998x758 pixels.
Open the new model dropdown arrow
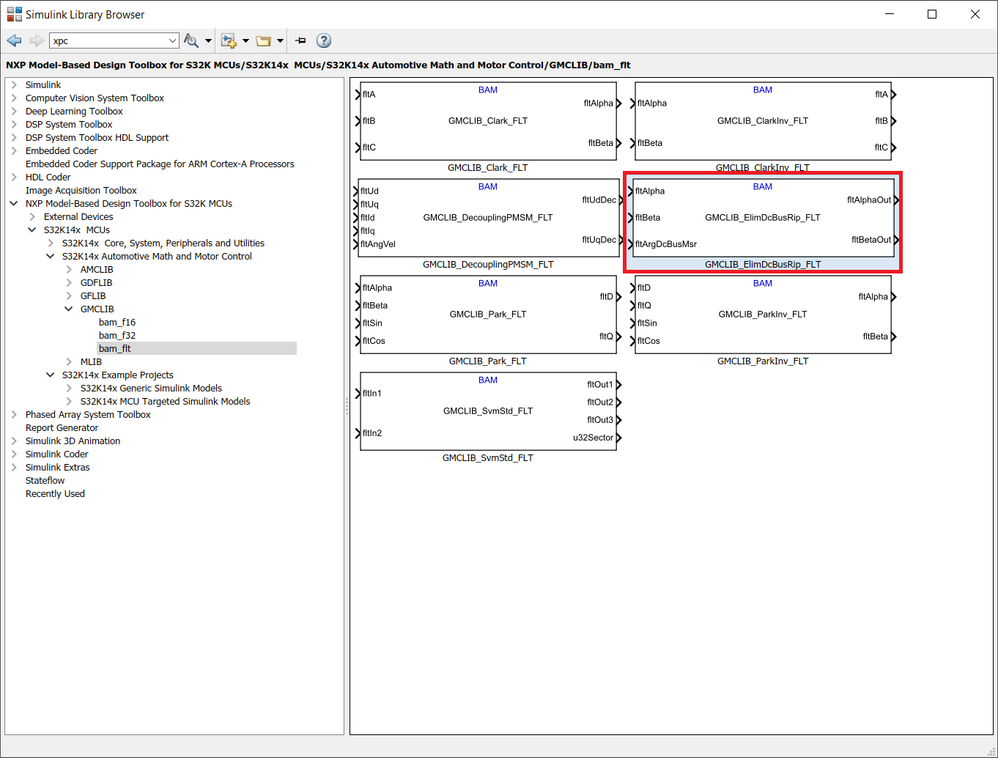point(246,41)
